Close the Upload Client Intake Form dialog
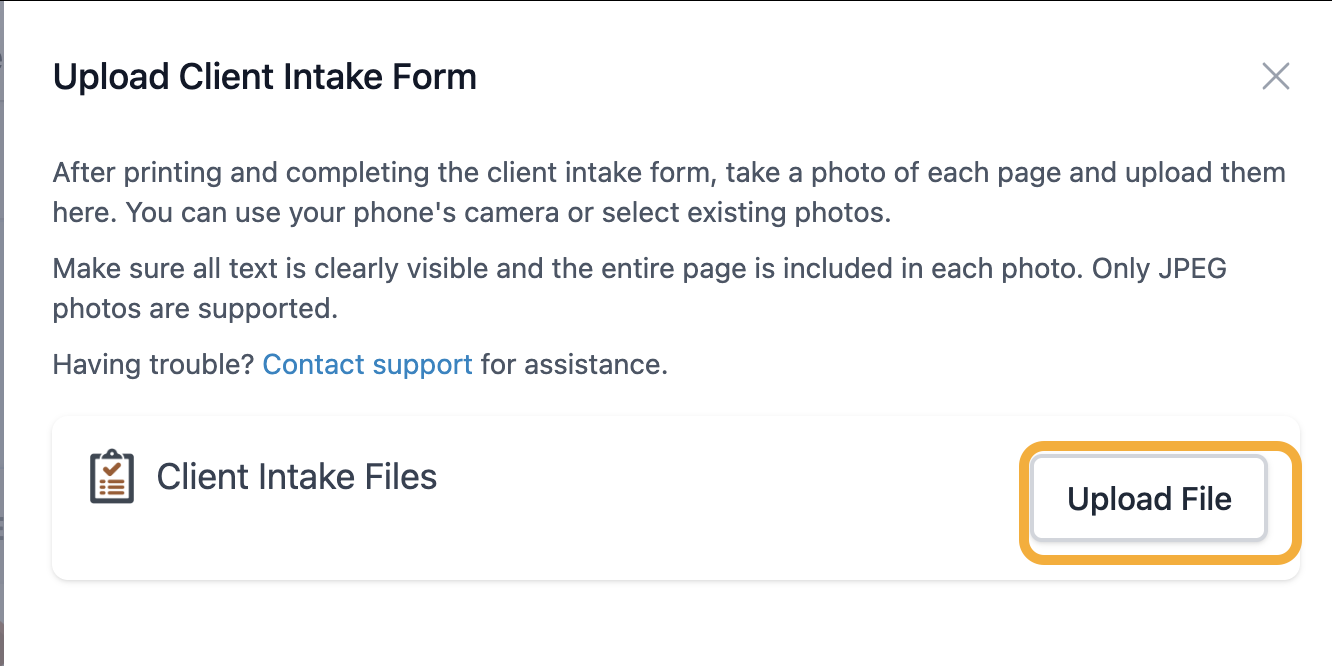This screenshot has height=666, width=1332. 1275,76
